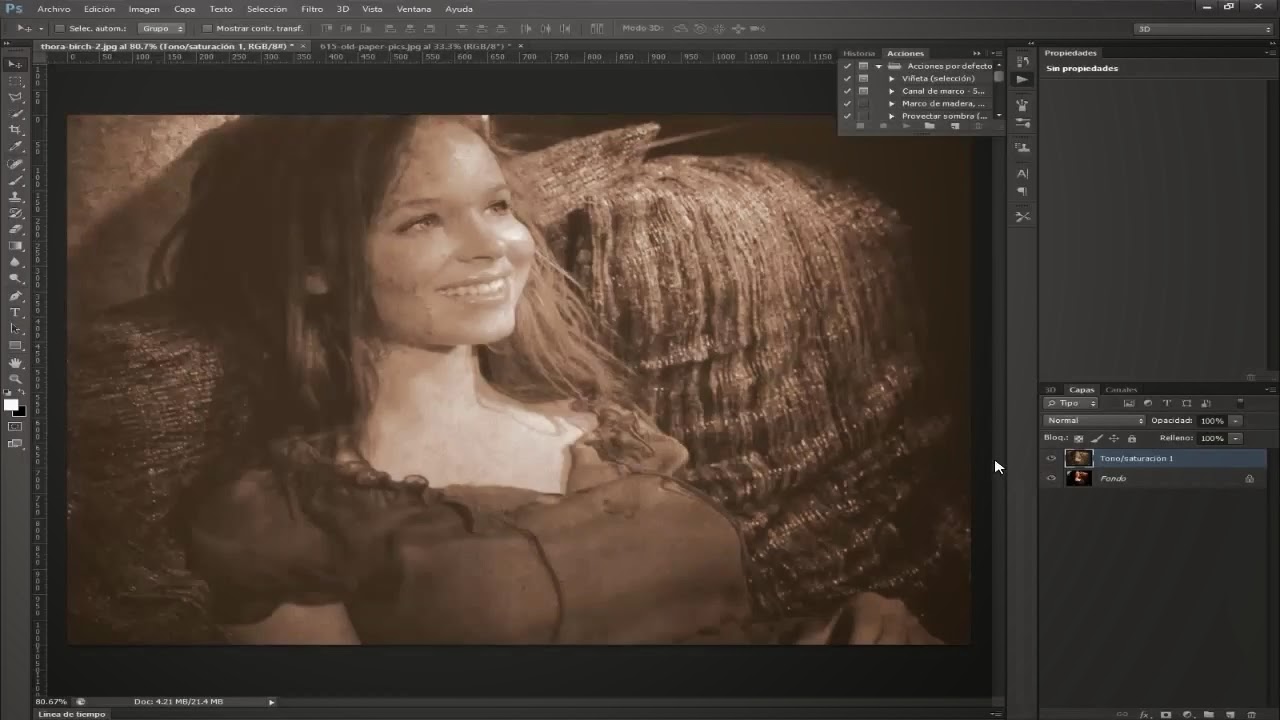Viewport: 1280px width, 720px height.
Task: Click the Fondo layer thumbnail
Action: [x=1079, y=478]
